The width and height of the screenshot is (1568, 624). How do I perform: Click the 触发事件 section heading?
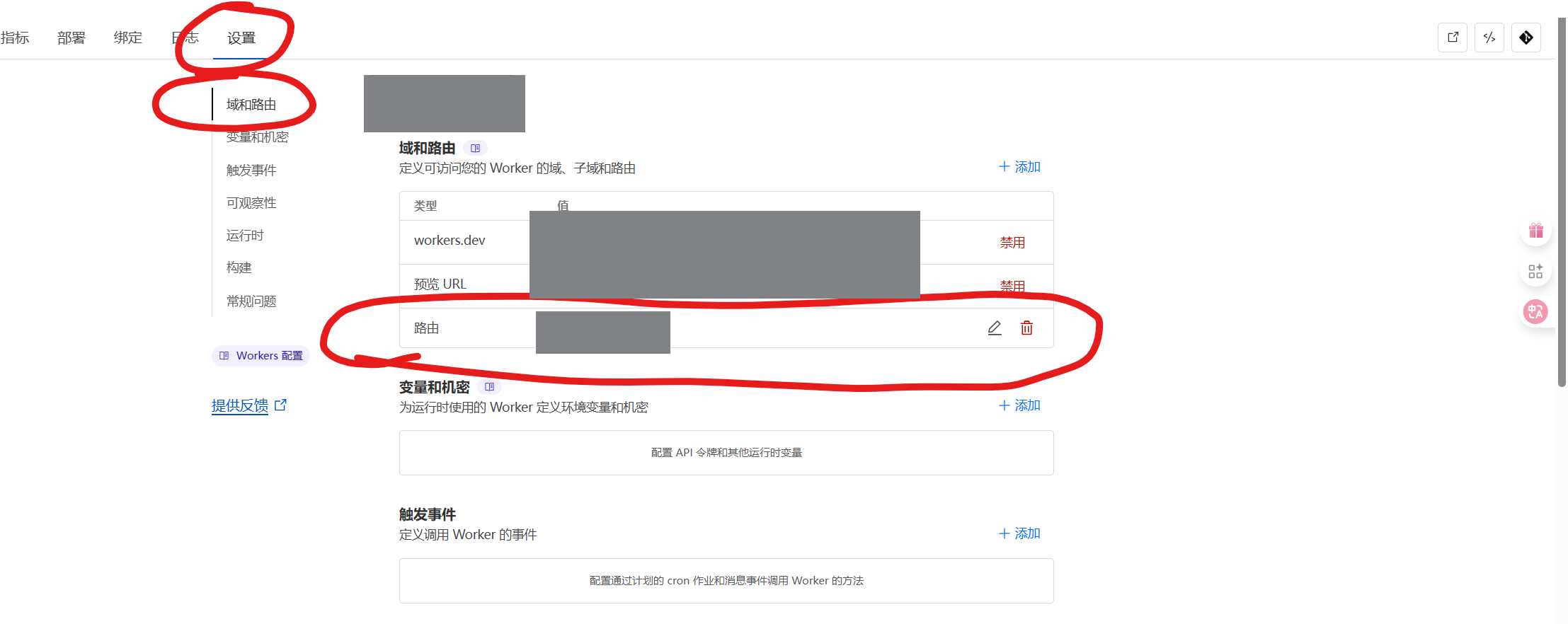click(428, 514)
